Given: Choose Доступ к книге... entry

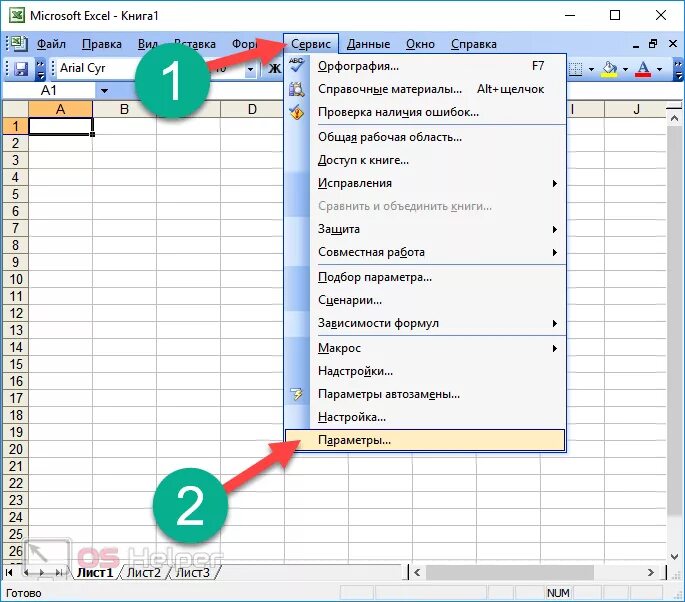Looking at the screenshot, I should pyautogui.click(x=425, y=160).
